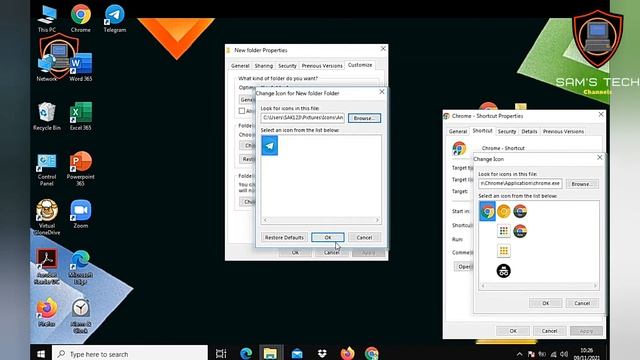Open Firefox desktop shortcut
This screenshot has width=640, height=360.
pyautogui.click(x=47, y=312)
